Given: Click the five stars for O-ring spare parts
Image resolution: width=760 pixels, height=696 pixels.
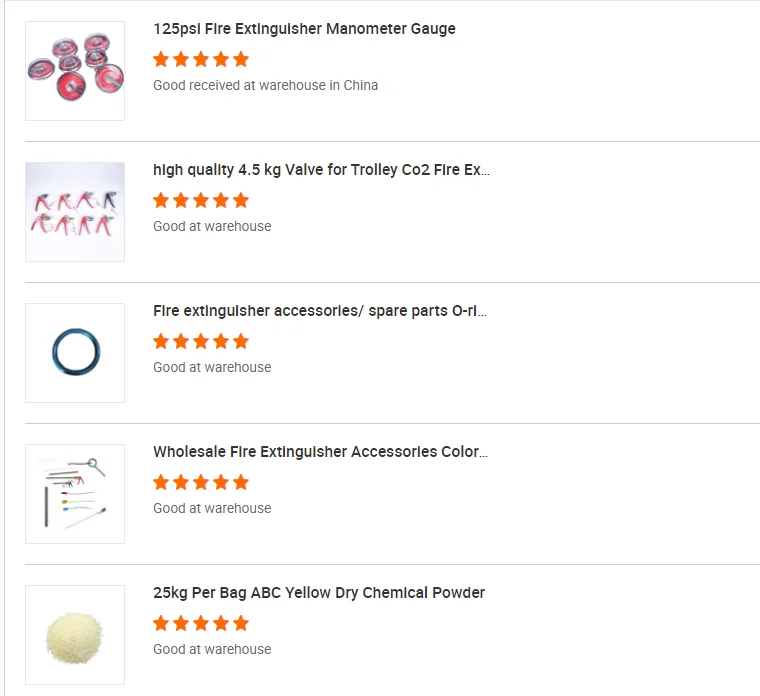Looking at the screenshot, I should tap(201, 341).
